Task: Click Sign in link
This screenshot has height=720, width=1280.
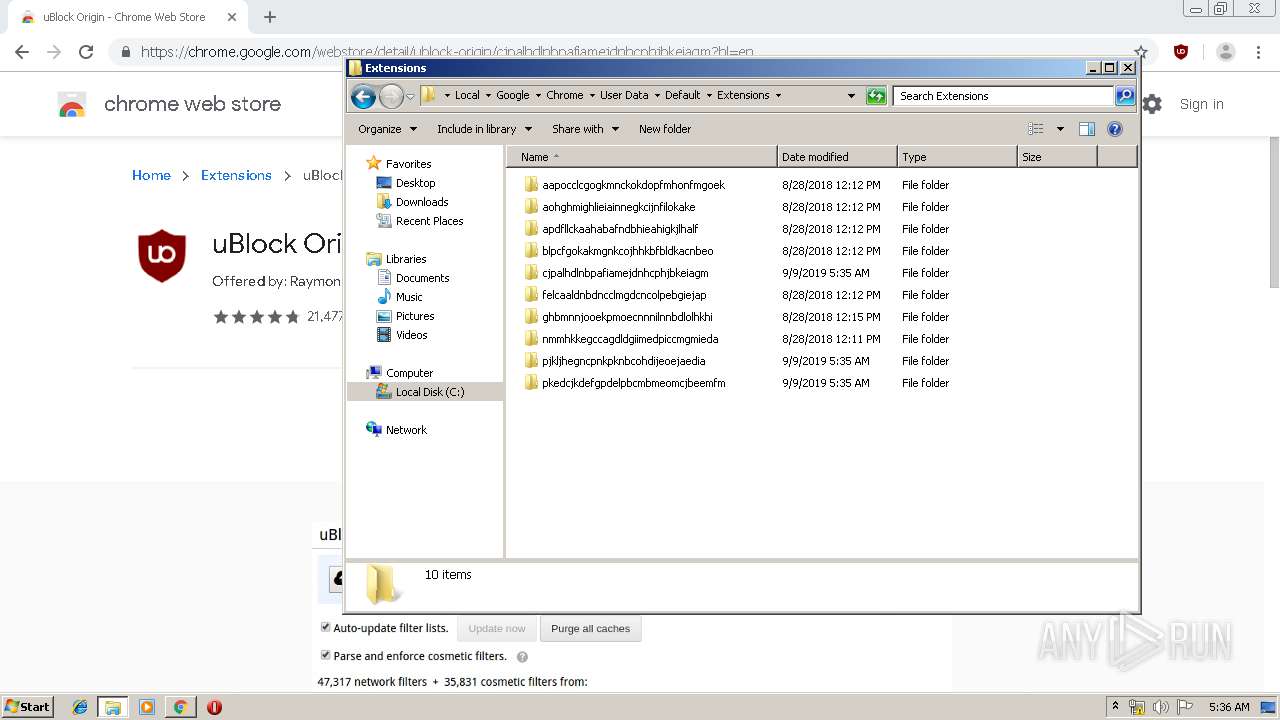Action: tap(1201, 104)
